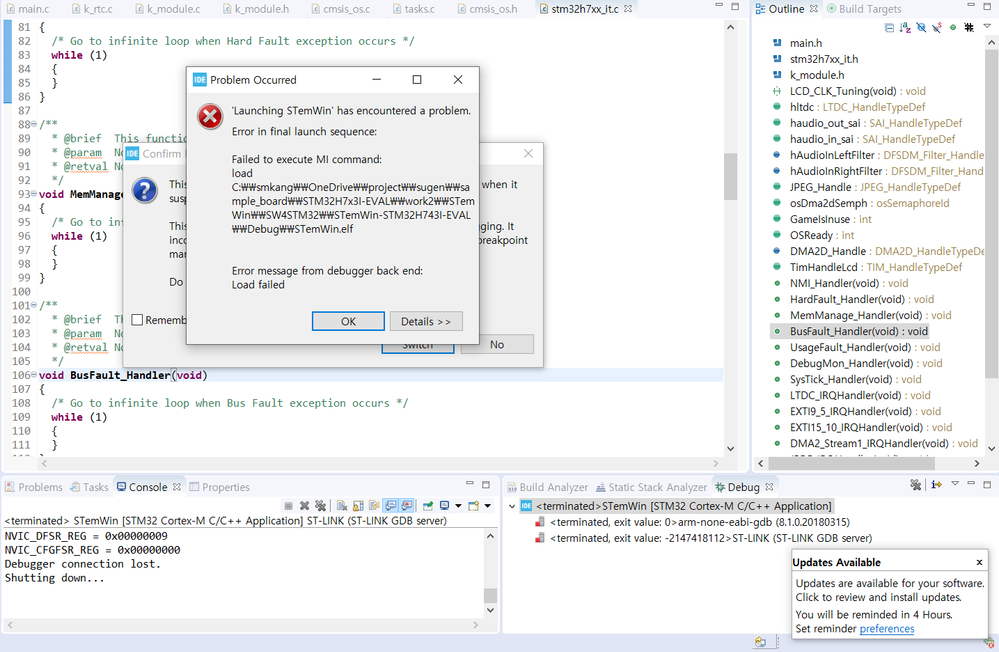Minimize the editor area using its toolbar icon
The image size is (999, 652).
(x=719, y=6)
